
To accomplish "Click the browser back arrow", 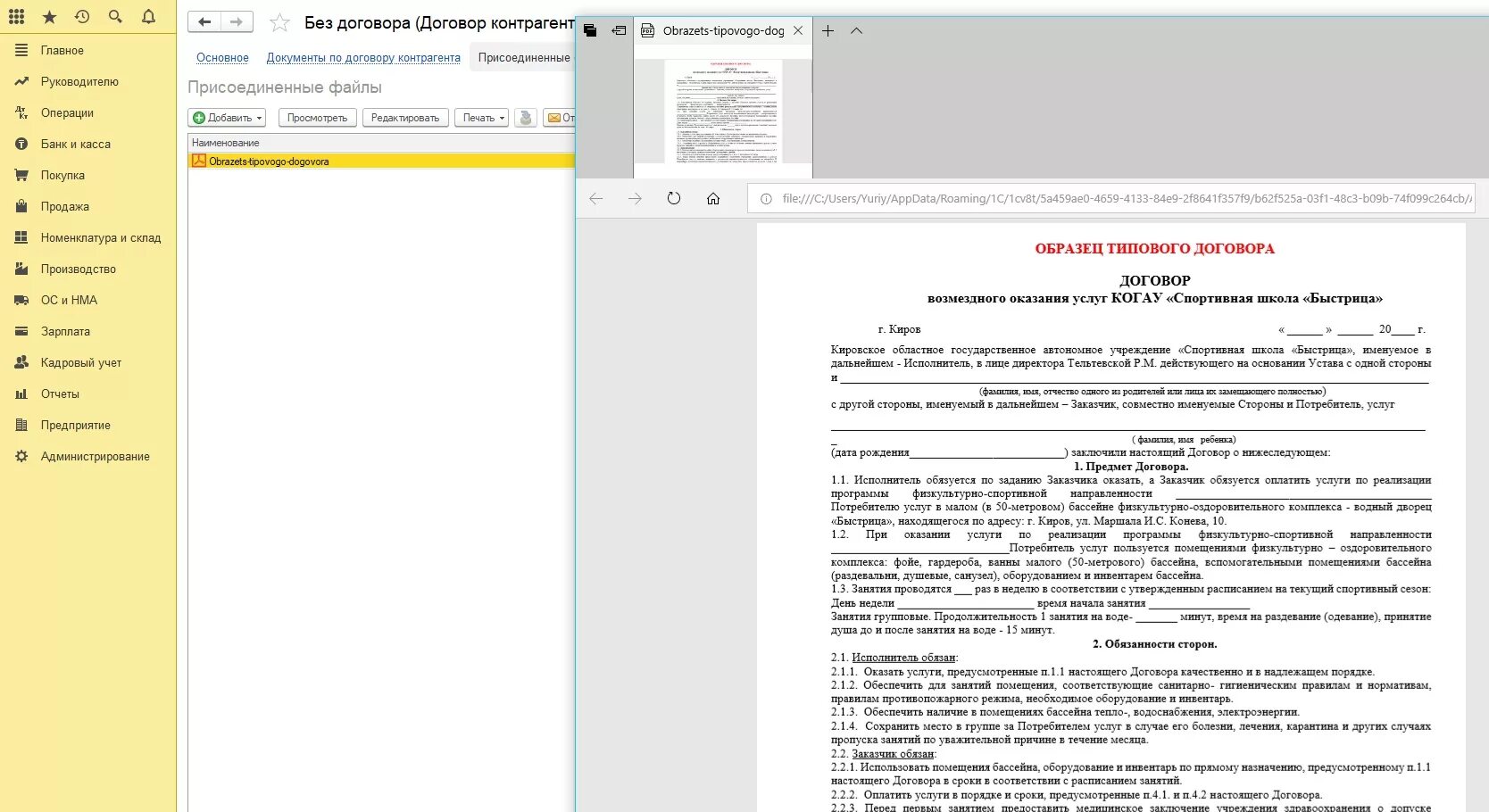I will click(x=596, y=199).
